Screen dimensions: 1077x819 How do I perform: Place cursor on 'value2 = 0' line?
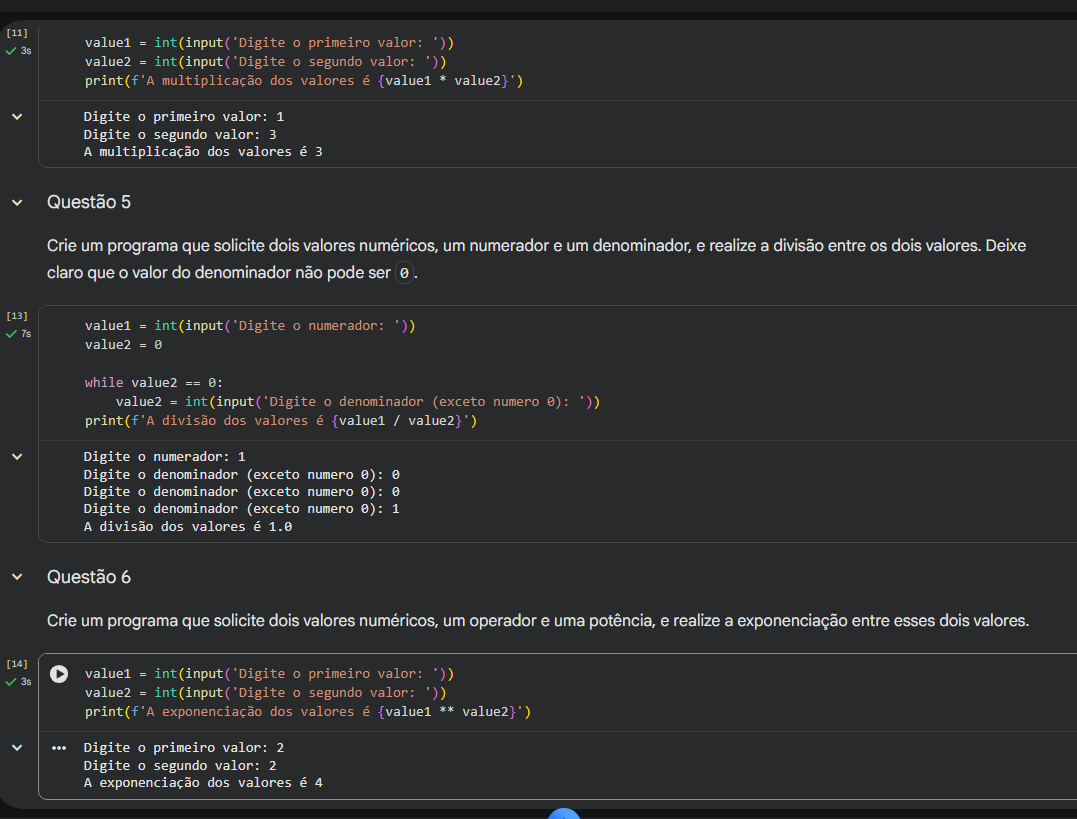click(124, 345)
